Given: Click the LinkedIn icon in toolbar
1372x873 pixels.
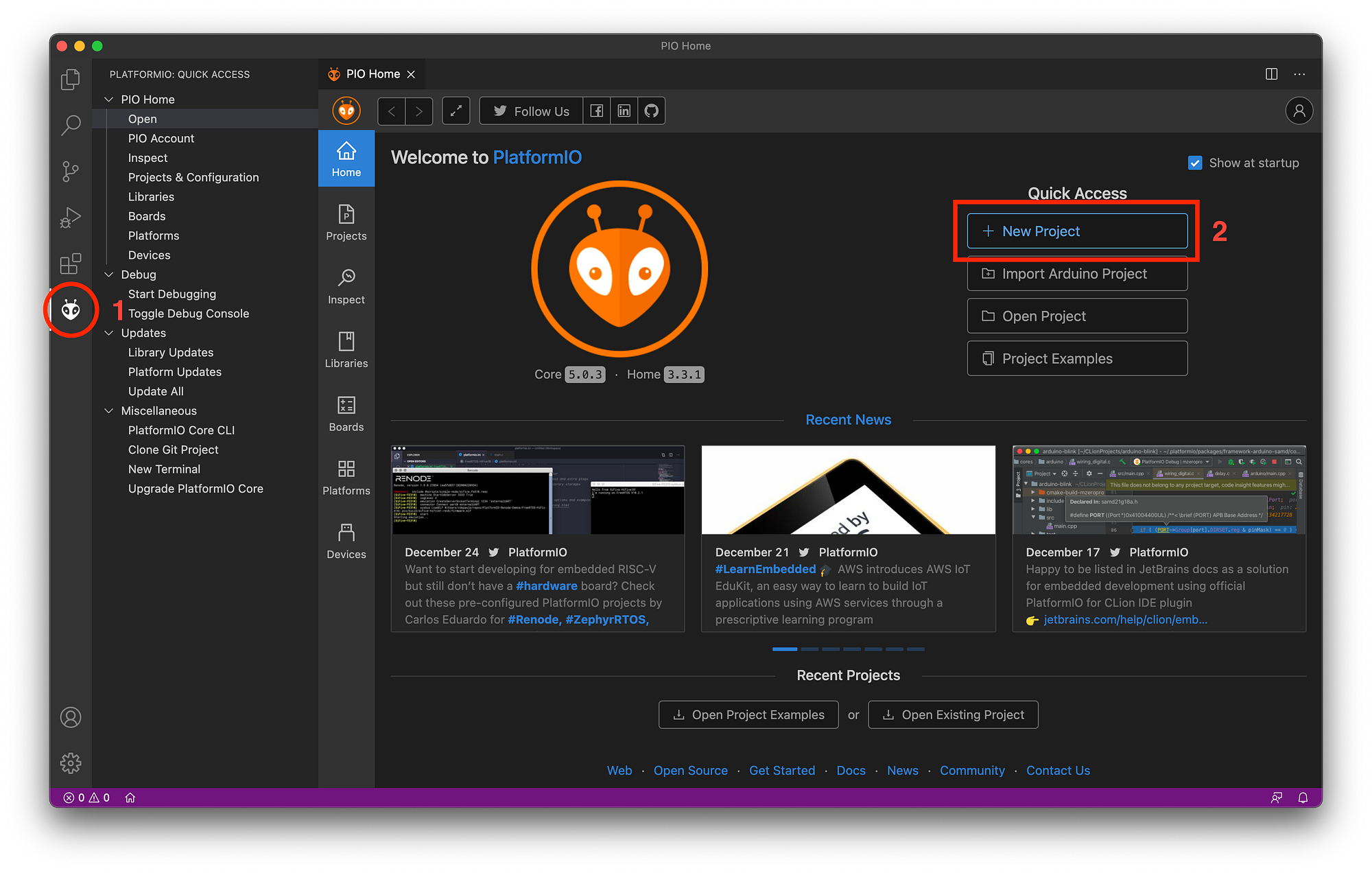Looking at the screenshot, I should coord(624,111).
